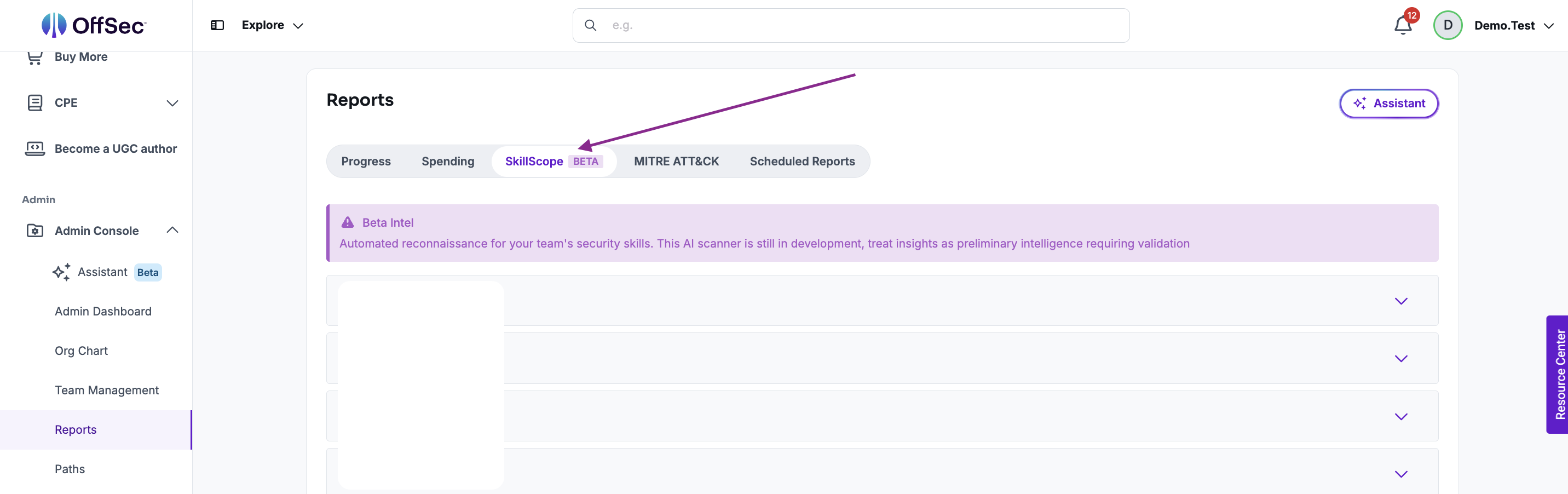This screenshot has height=494, width=1568.
Task: Open the Resource Center side tab
Action: [1558, 374]
